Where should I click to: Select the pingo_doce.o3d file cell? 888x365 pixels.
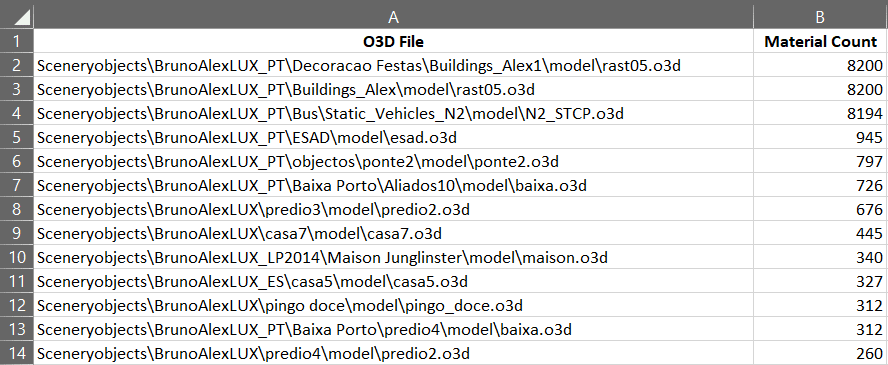coord(393,305)
